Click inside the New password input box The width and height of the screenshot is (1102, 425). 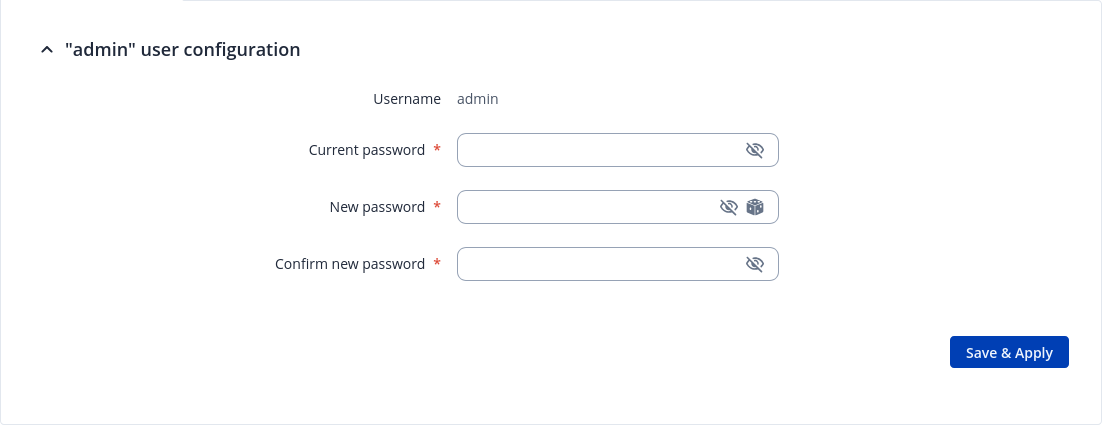(x=585, y=207)
